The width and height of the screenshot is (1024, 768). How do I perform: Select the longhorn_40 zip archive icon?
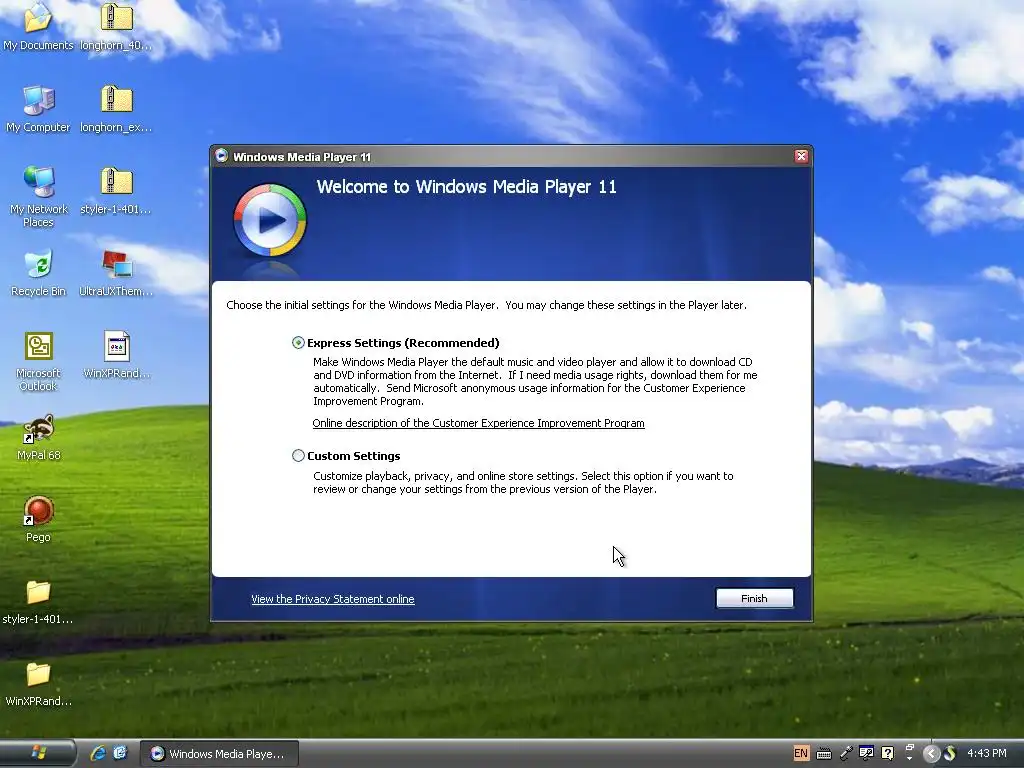pos(116,27)
